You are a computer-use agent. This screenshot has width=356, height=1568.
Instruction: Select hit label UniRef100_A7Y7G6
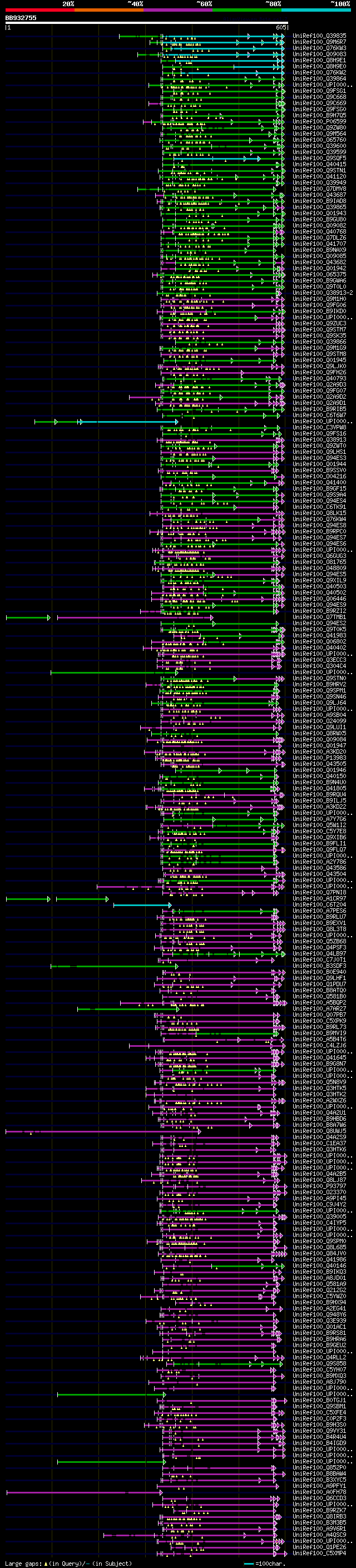[319, 819]
